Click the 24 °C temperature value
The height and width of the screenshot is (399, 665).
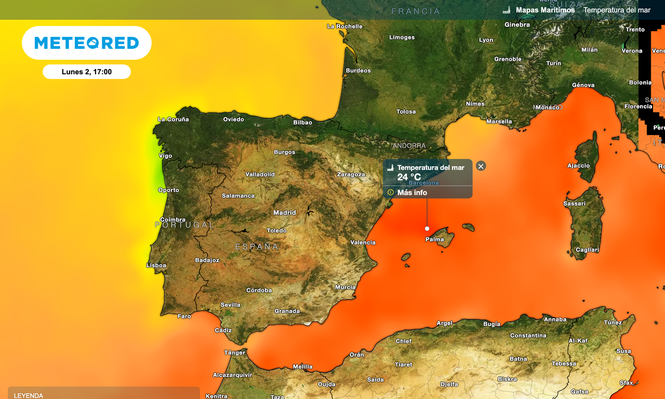tap(409, 177)
